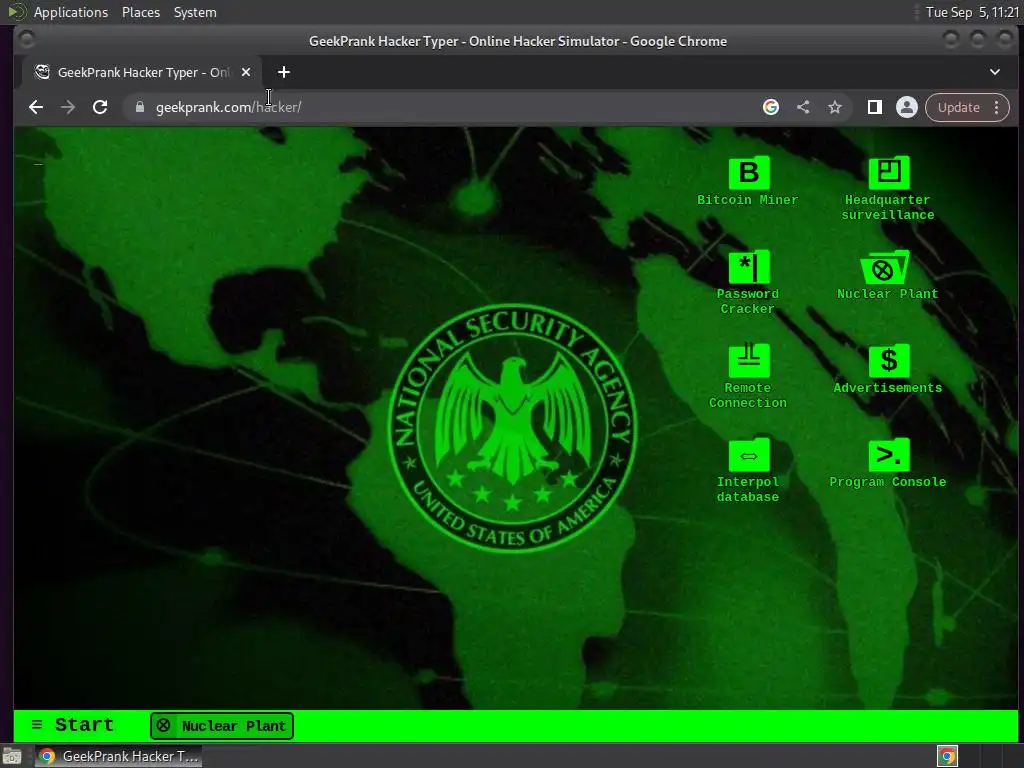1024x768 pixels.
Task: Click the date and time clock
Action: [972, 12]
